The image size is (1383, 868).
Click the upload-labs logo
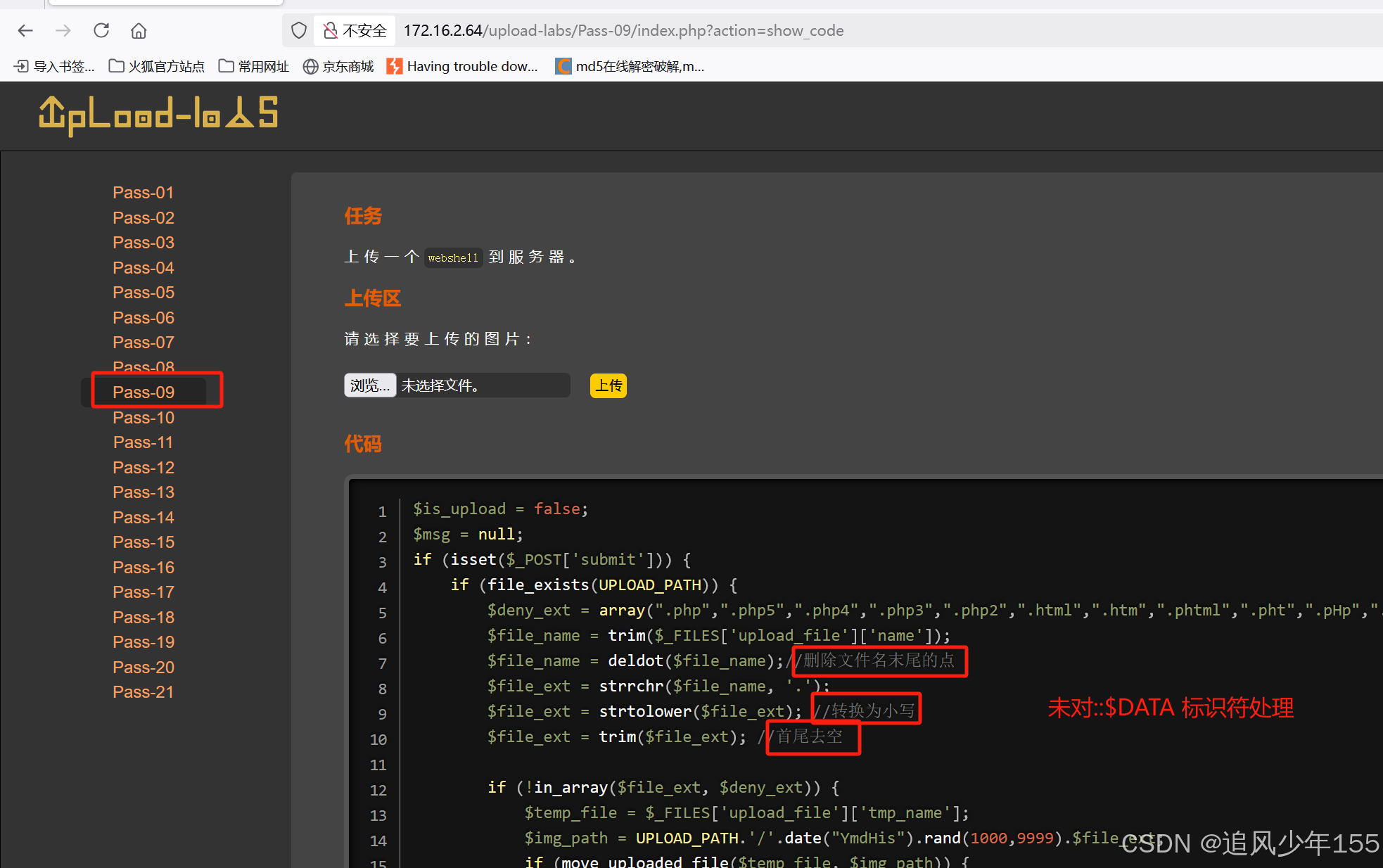158,115
